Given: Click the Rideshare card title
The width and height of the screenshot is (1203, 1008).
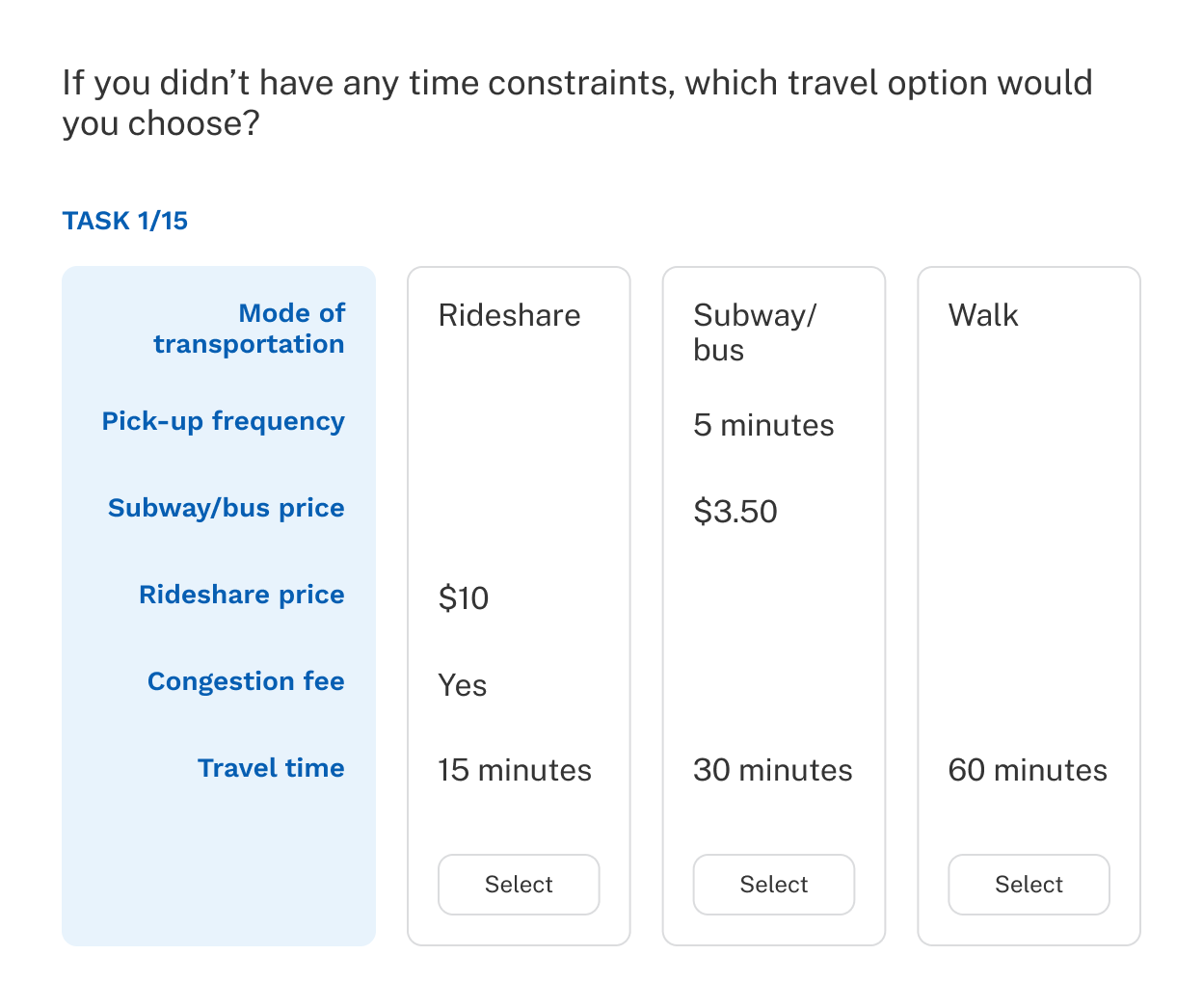Looking at the screenshot, I should point(509,315).
